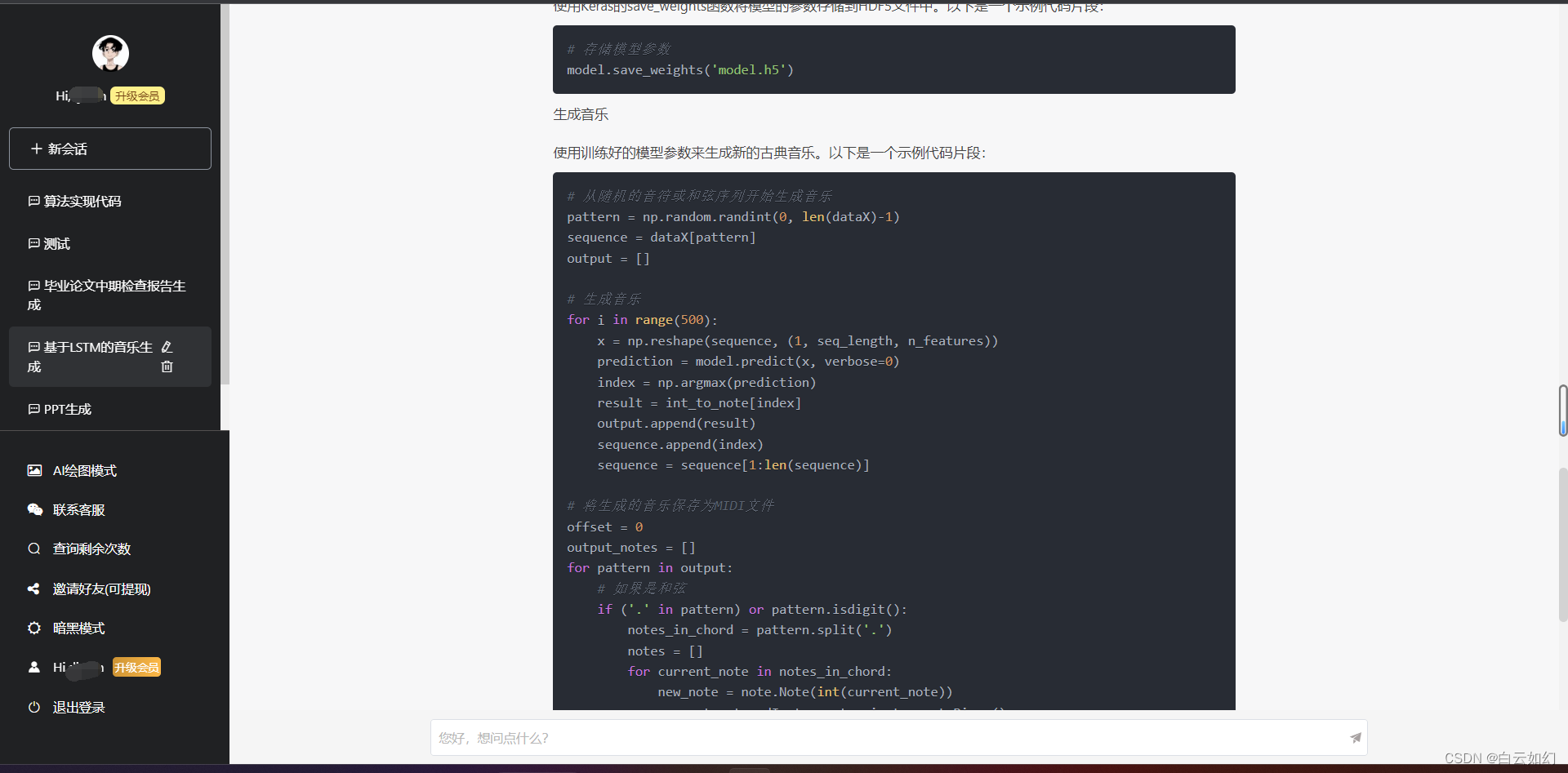Click chat icon beside 测试
This screenshot has width=1568, height=773.
click(33, 243)
